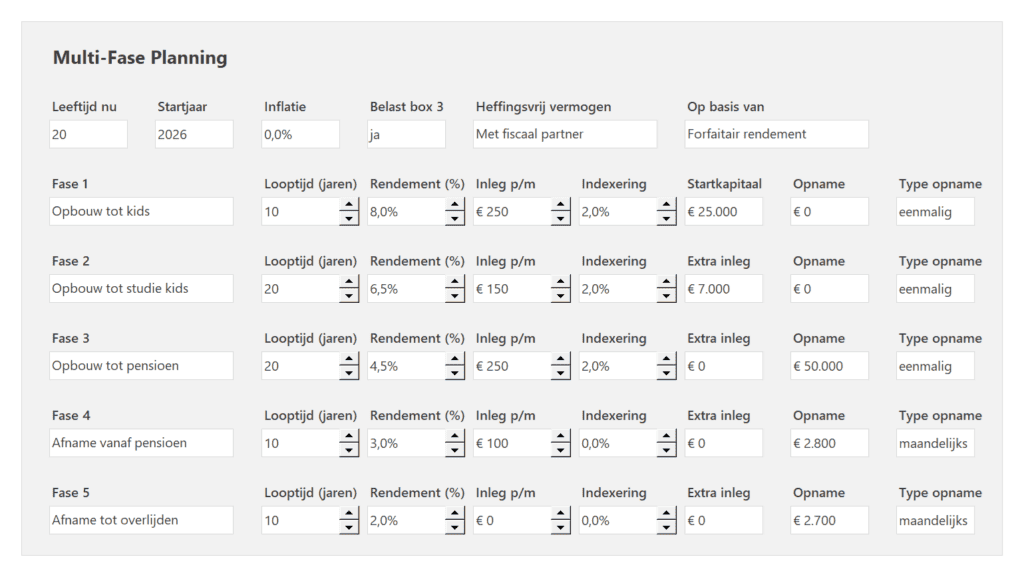The image size is (1024, 577).
Task: Click the Opbouw tot kids name field
Action: tap(141, 211)
